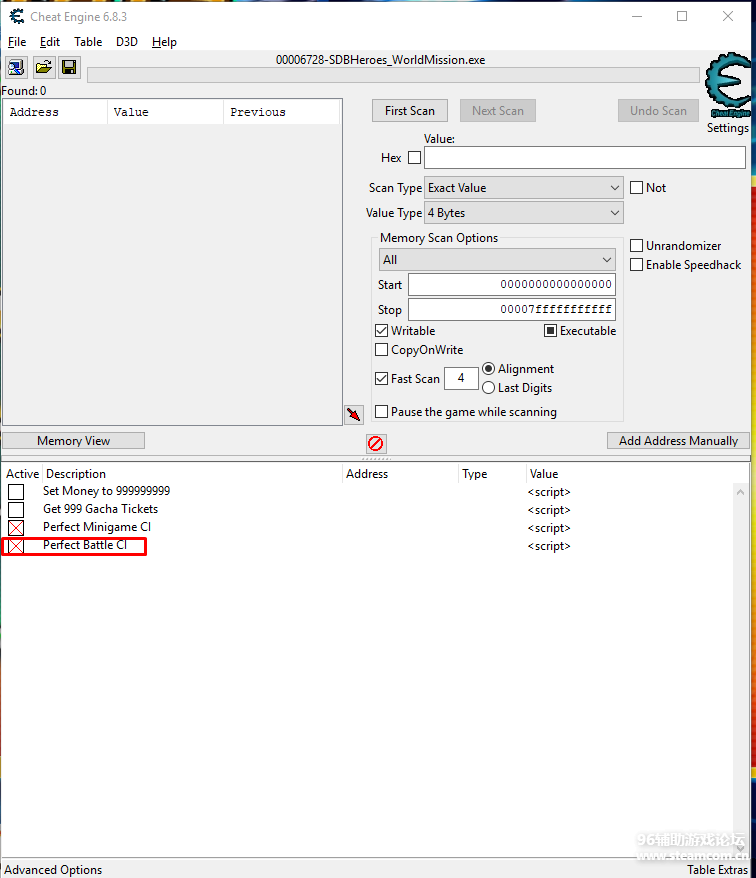Click the red no-entry clear list icon
This screenshot has width=756, height=878.
(x=376, y=443)
